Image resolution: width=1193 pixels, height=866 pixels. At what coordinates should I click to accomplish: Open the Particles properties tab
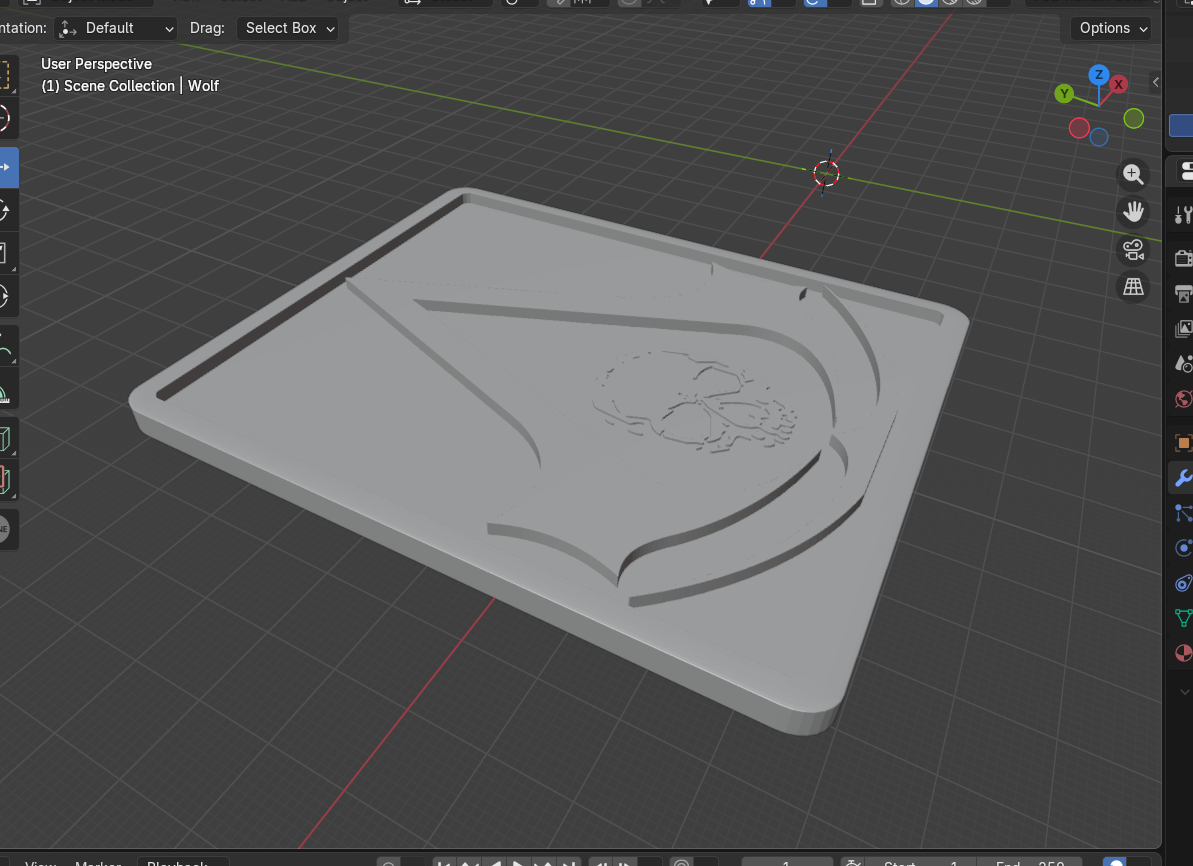(x=1183, y=513)
